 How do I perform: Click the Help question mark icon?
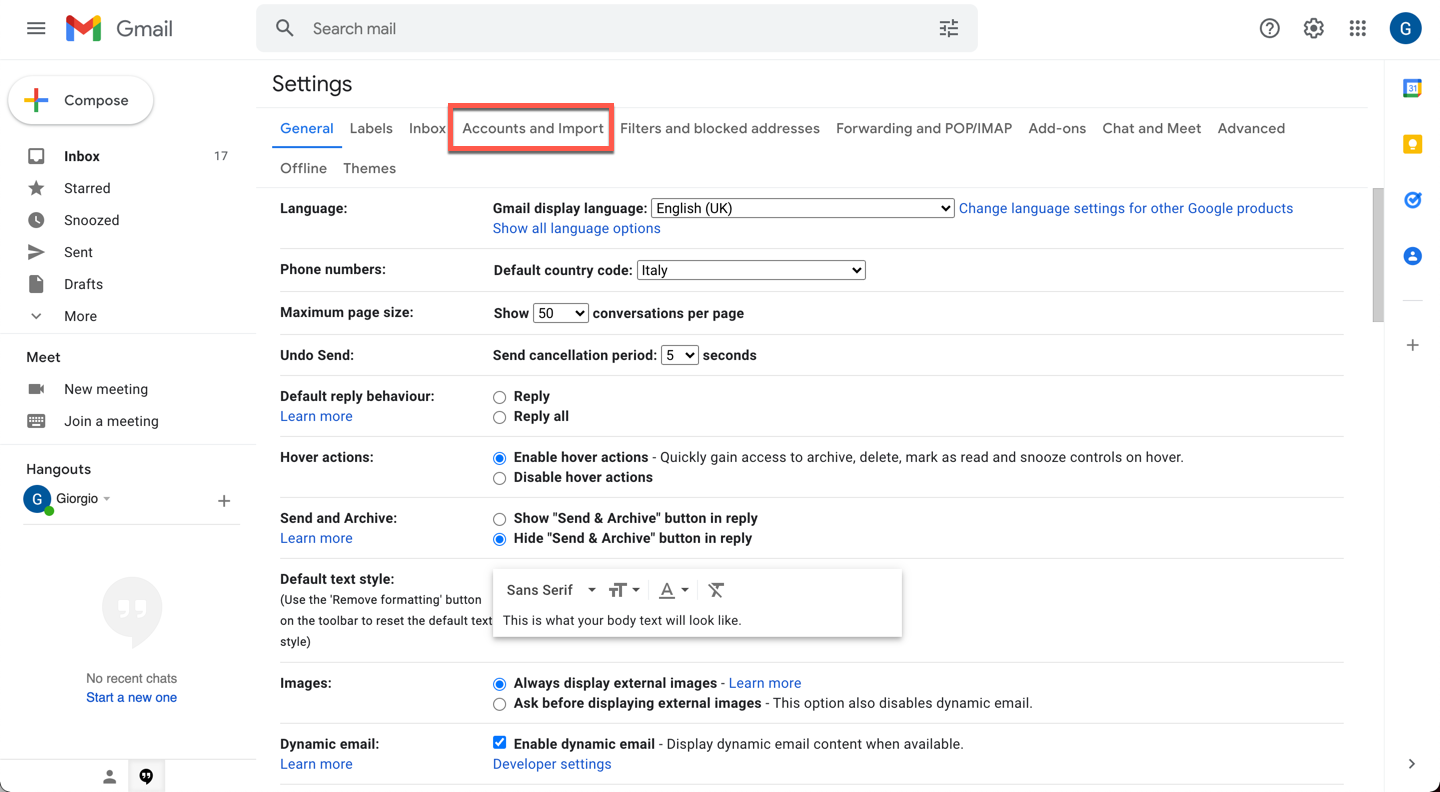pyautogui.click(x=1269, y=29)
